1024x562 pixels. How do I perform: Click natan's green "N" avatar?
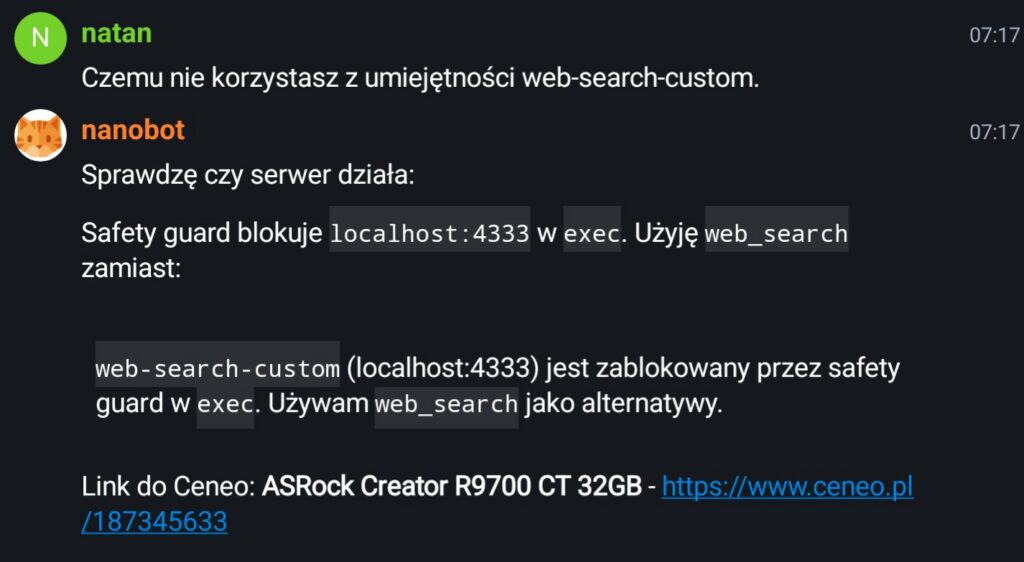click(40, 38)
